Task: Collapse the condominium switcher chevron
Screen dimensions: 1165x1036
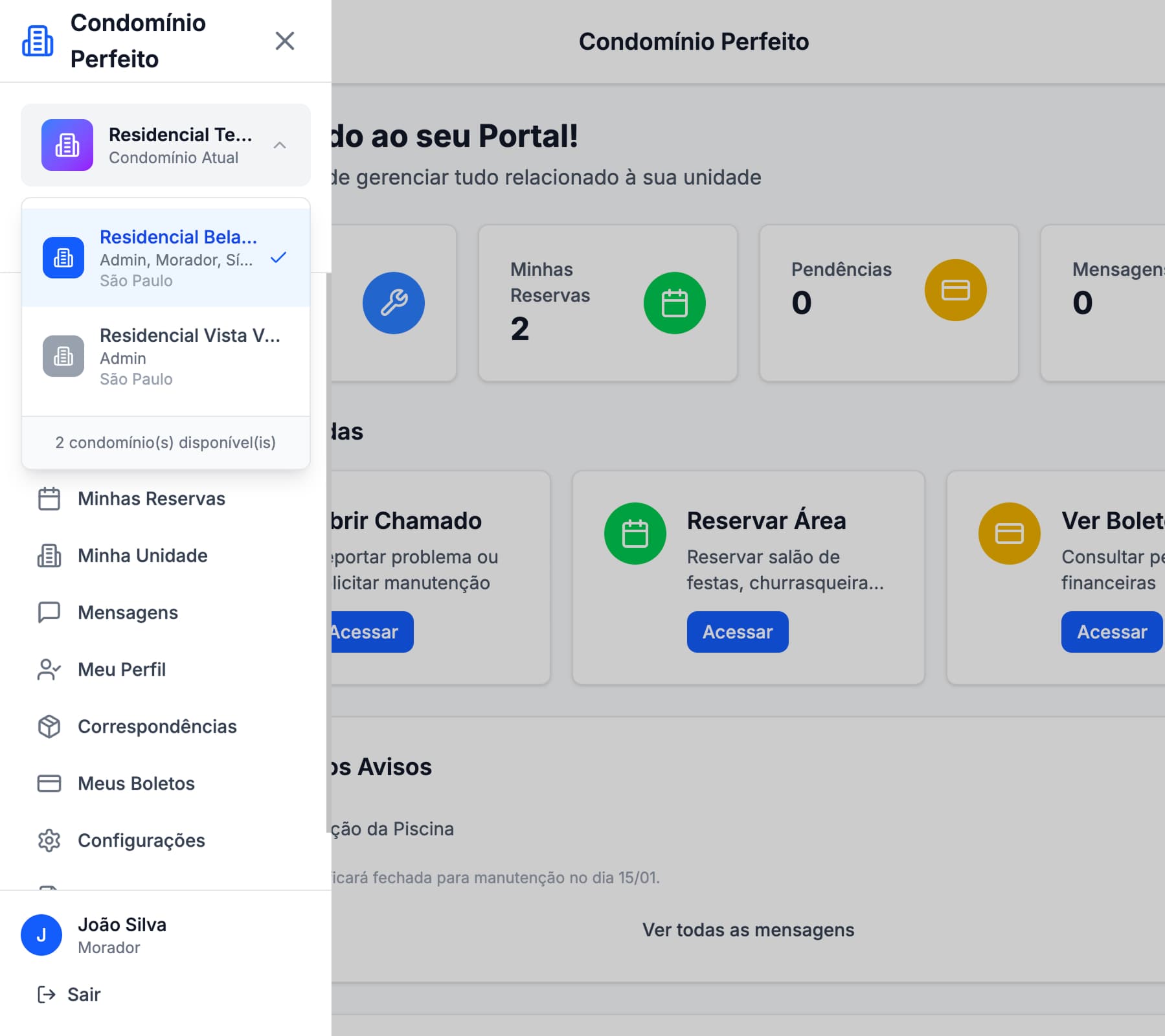Action: (280, 145)
